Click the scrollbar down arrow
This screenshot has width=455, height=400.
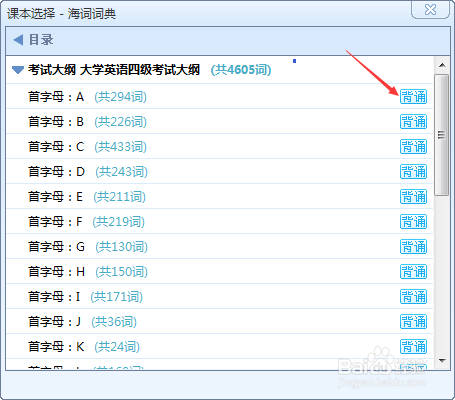[442, 361]
